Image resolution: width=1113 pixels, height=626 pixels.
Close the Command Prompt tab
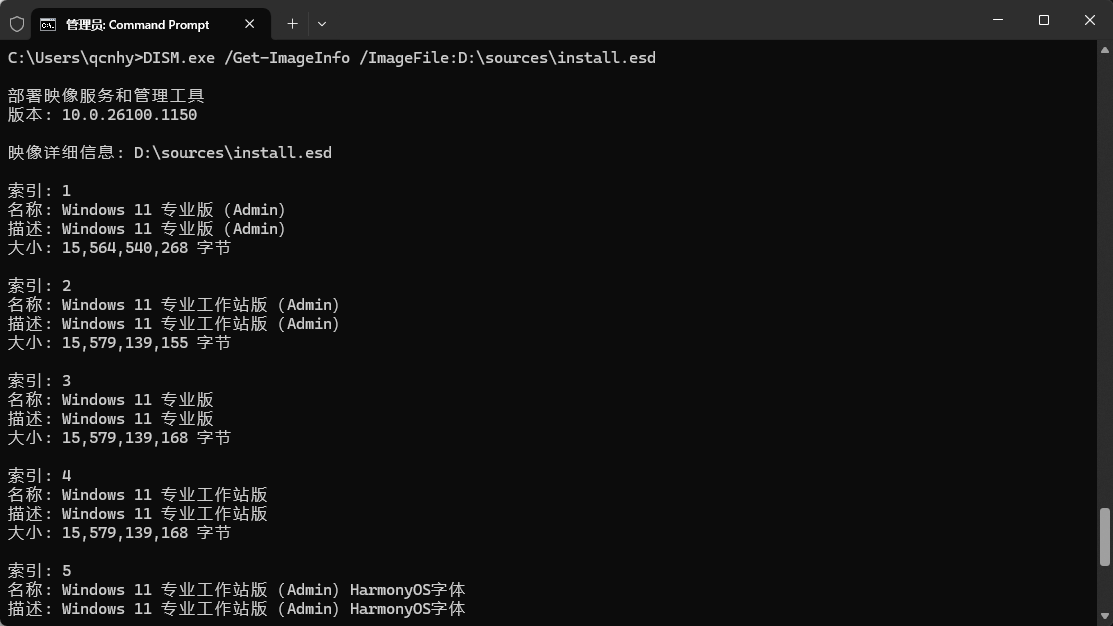coord(249,24)
